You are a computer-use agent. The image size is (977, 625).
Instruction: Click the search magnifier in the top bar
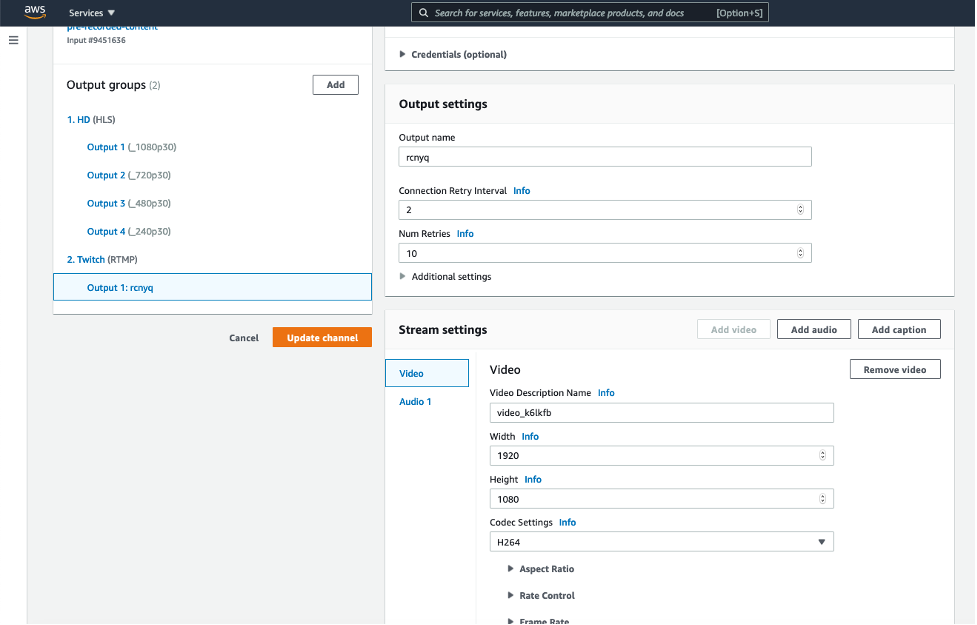[x=423, y=12]
